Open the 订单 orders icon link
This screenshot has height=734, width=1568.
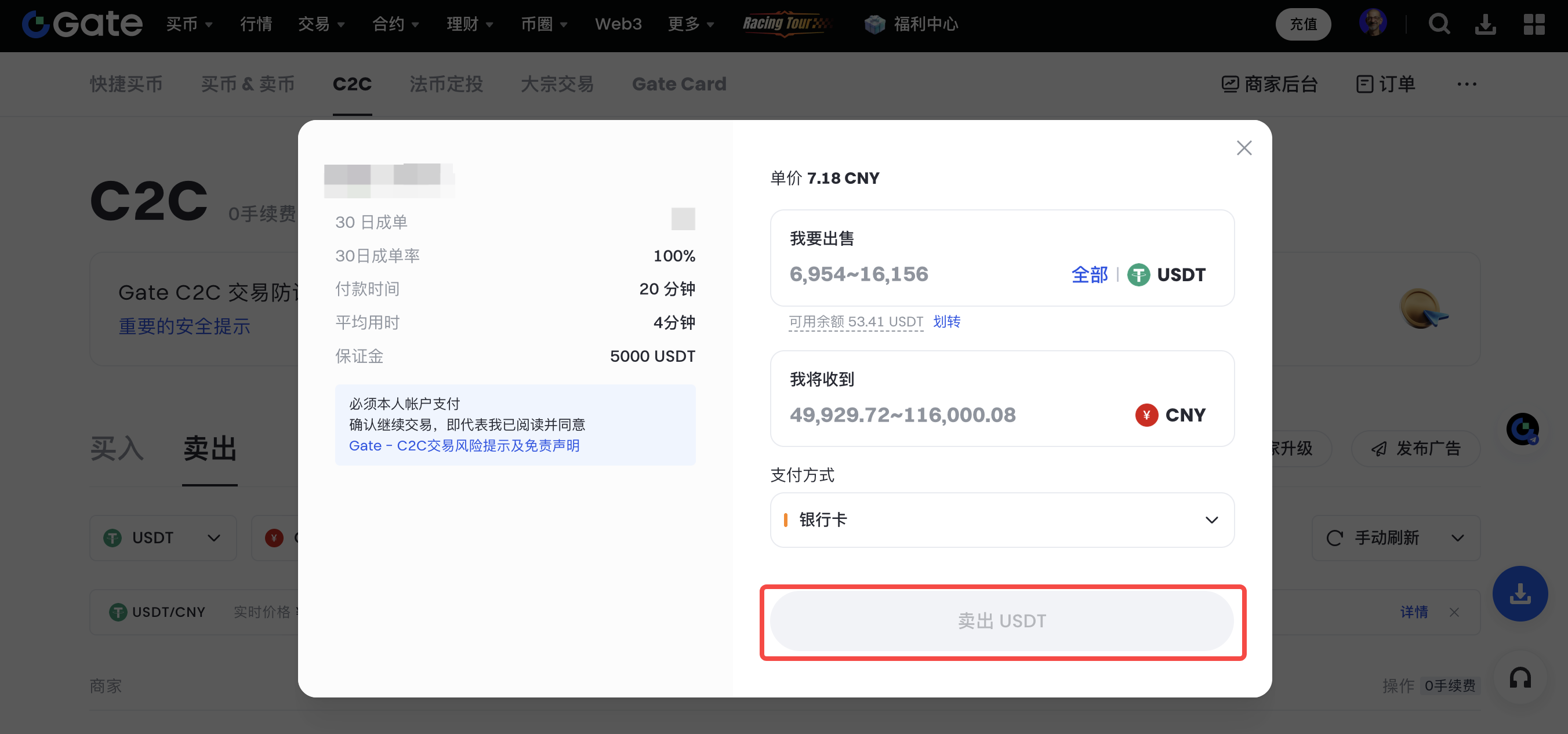coord(1385,84)
